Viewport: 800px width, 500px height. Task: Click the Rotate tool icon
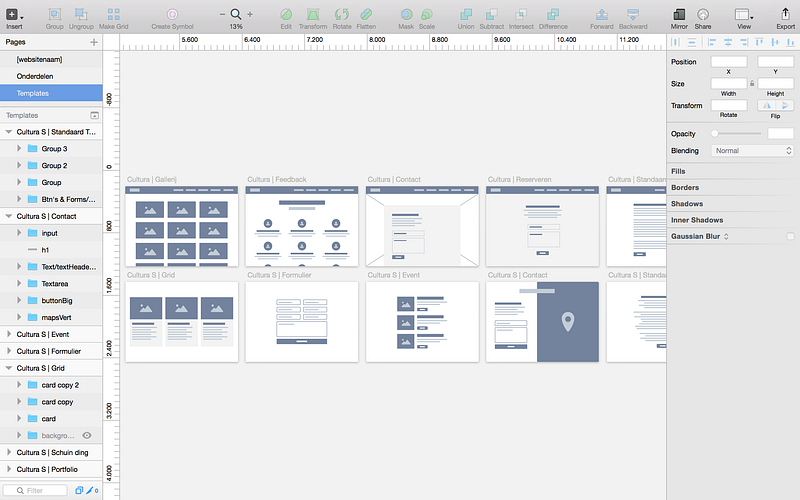coord(342,14)
